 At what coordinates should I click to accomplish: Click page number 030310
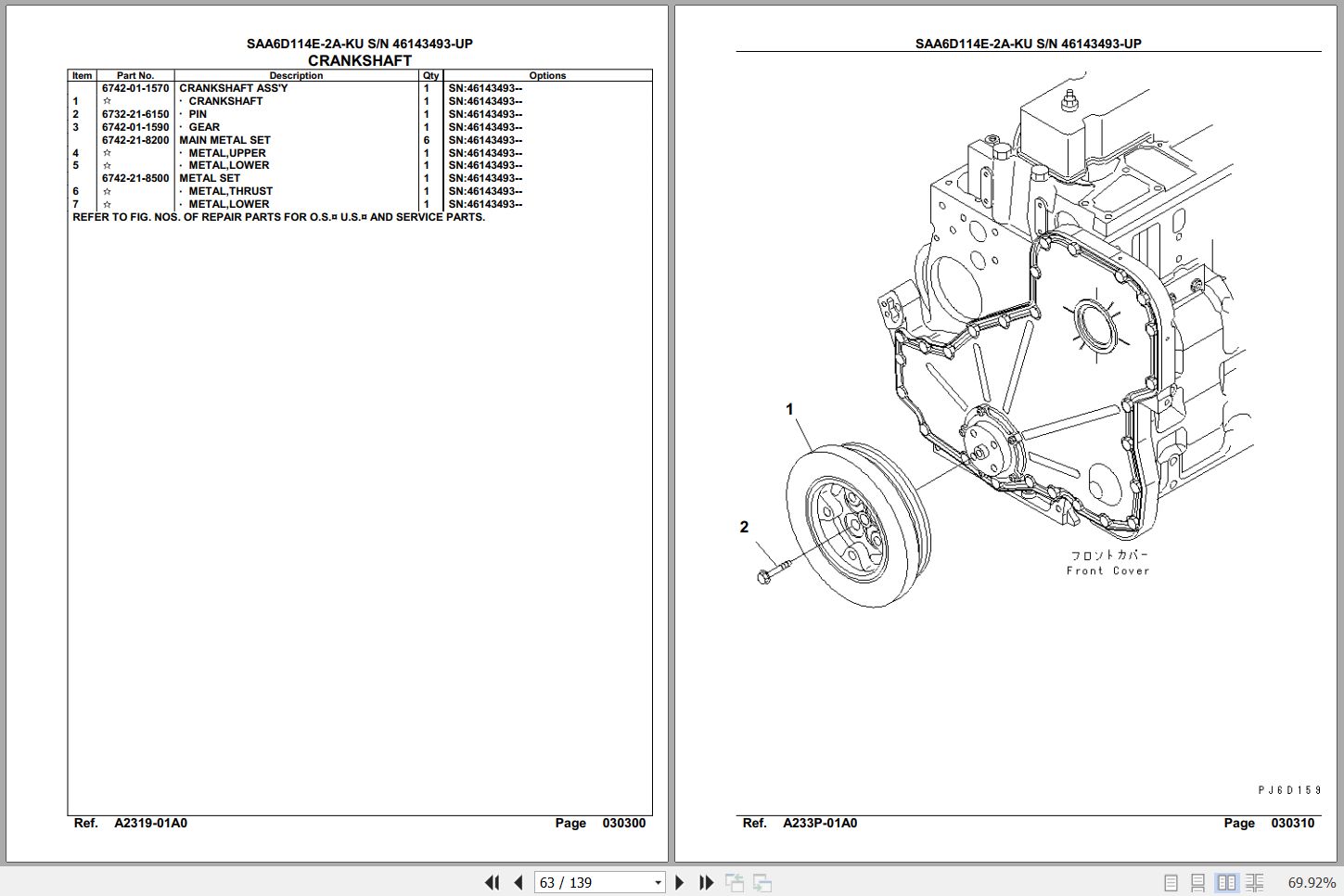coord(1293,823)
